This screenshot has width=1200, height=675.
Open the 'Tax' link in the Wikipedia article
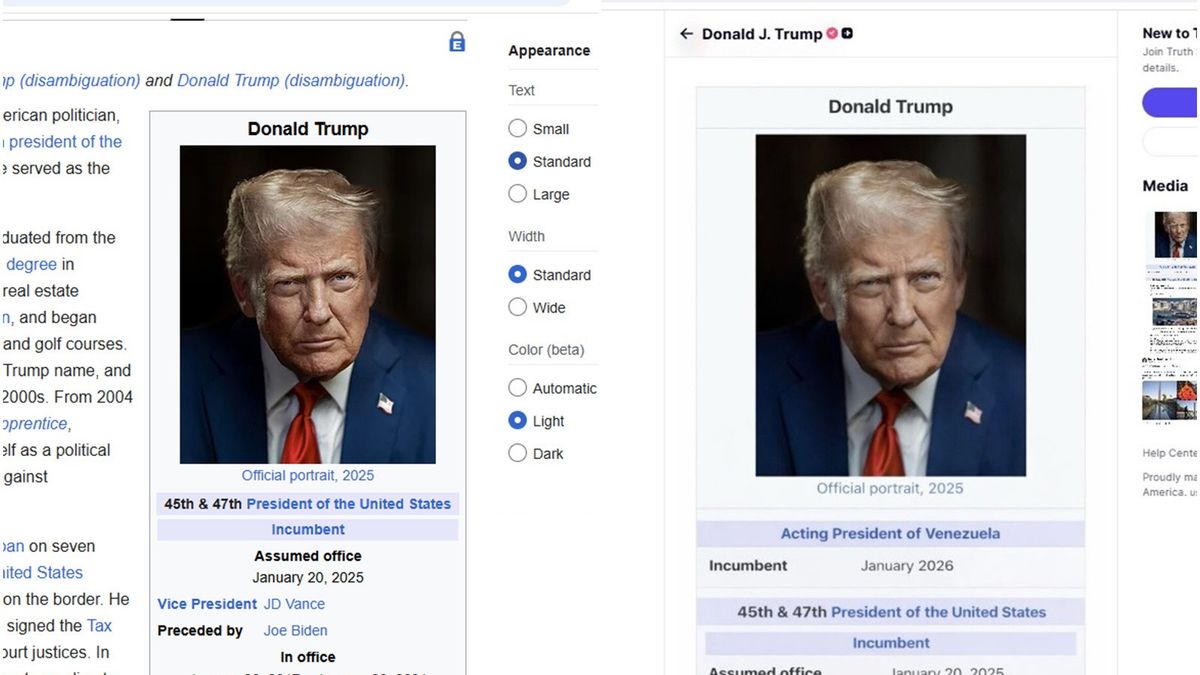(x=99, y=625)
